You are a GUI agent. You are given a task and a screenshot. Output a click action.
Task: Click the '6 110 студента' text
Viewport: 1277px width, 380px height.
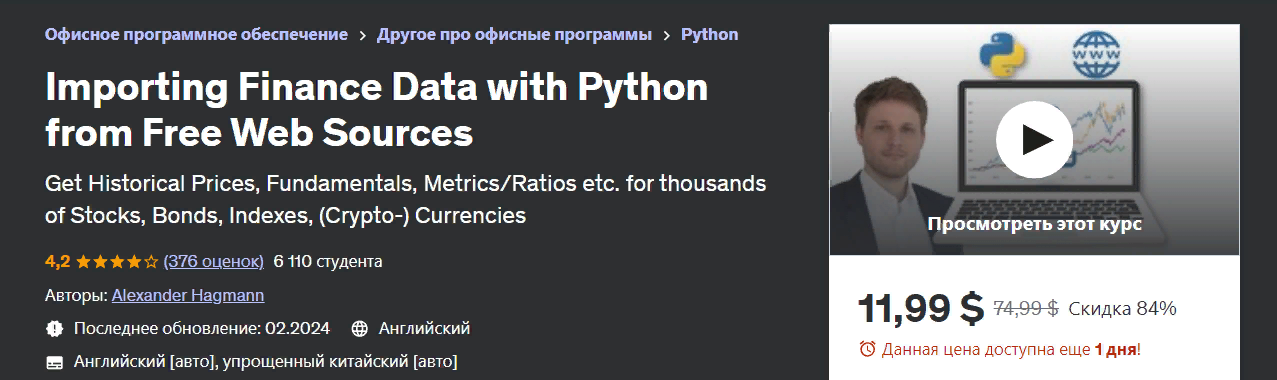coord(328,262)
